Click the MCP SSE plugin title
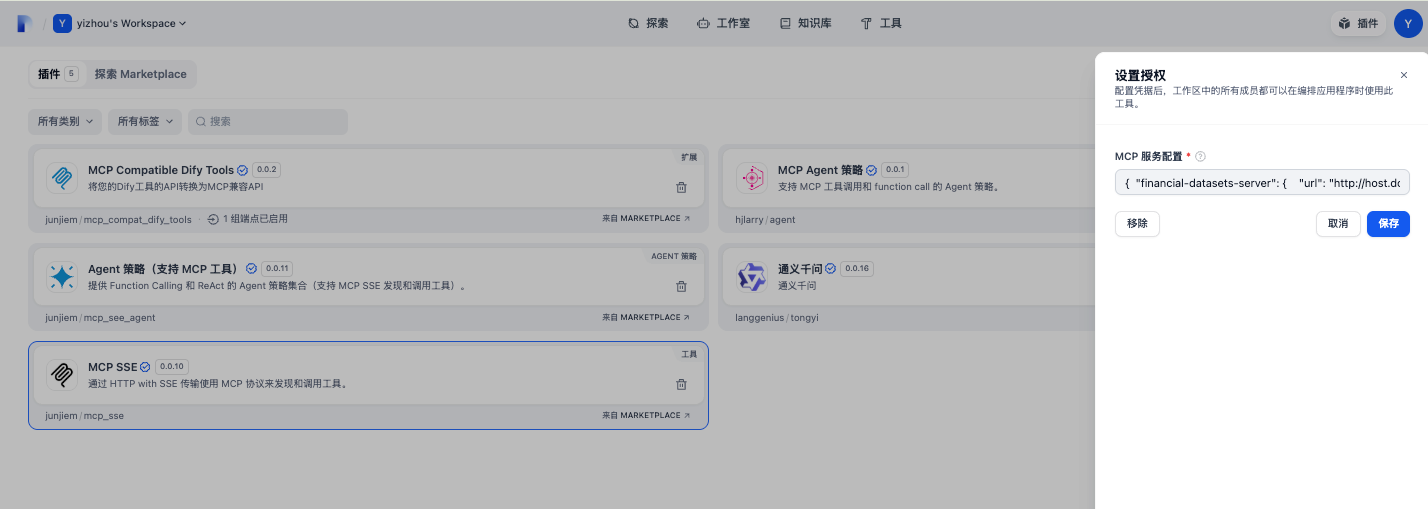This screenshot has width=1428, height=509. (x=112, y=367)
